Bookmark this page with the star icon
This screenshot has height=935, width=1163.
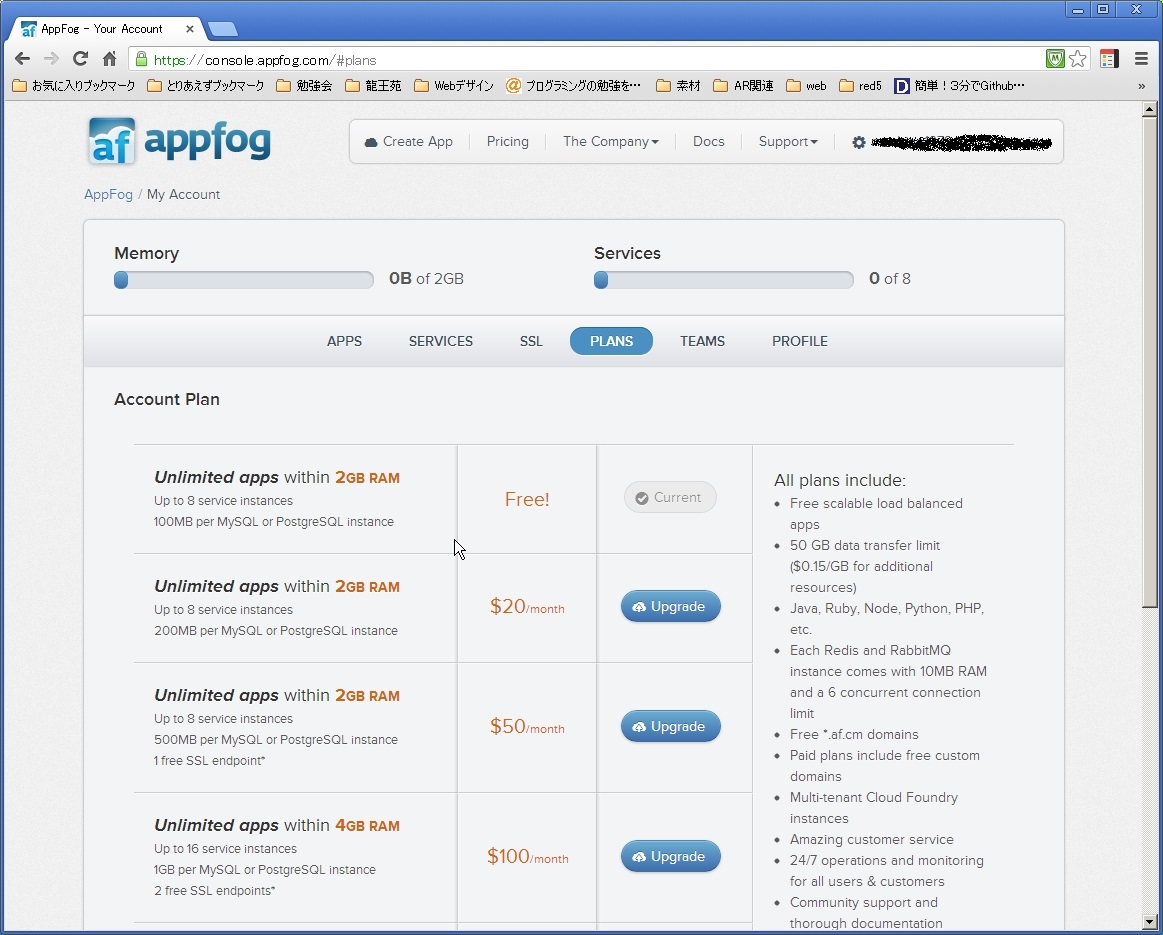1078,59
